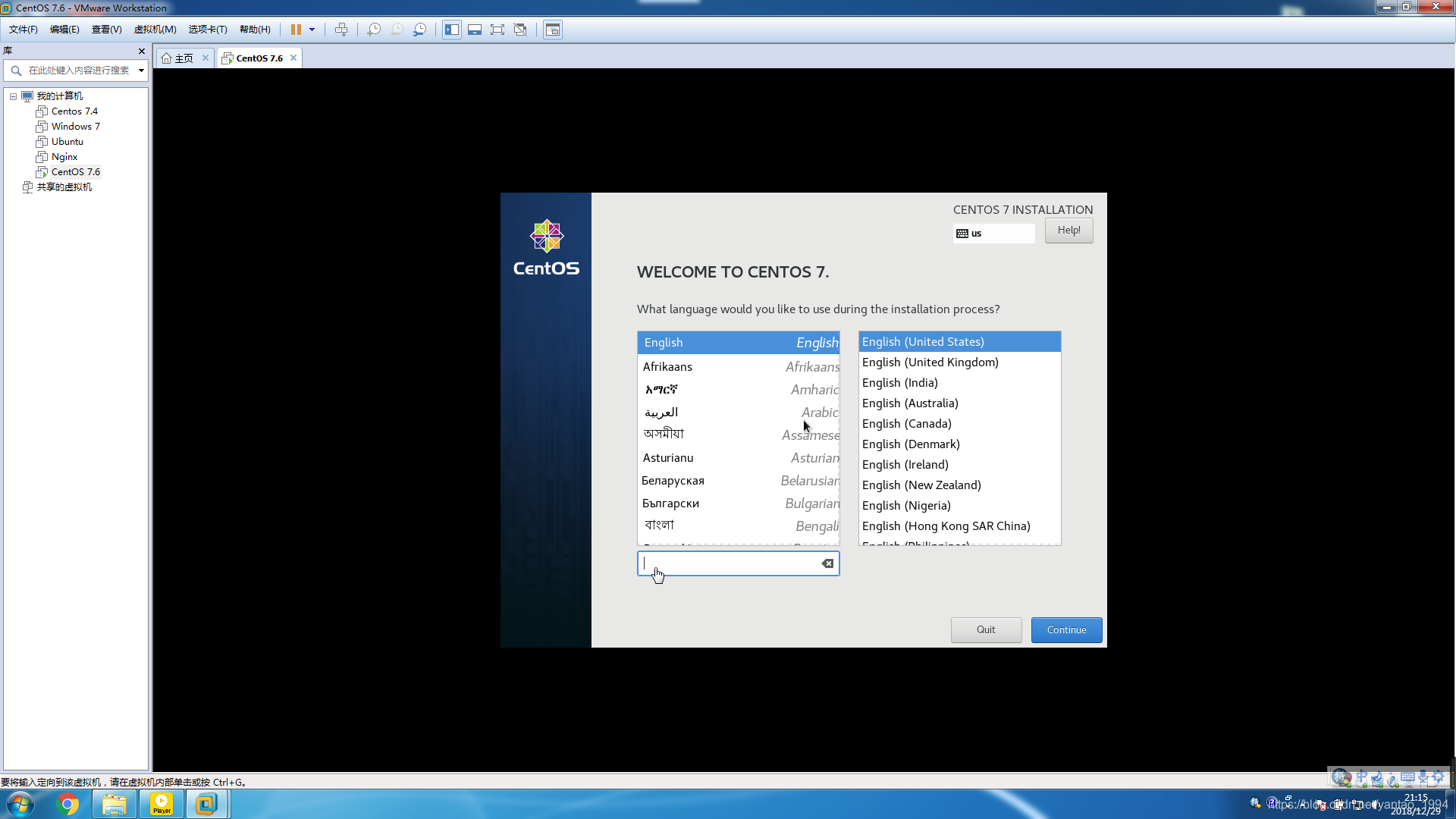Open the 选项卡(T) menu

(208, 30)
